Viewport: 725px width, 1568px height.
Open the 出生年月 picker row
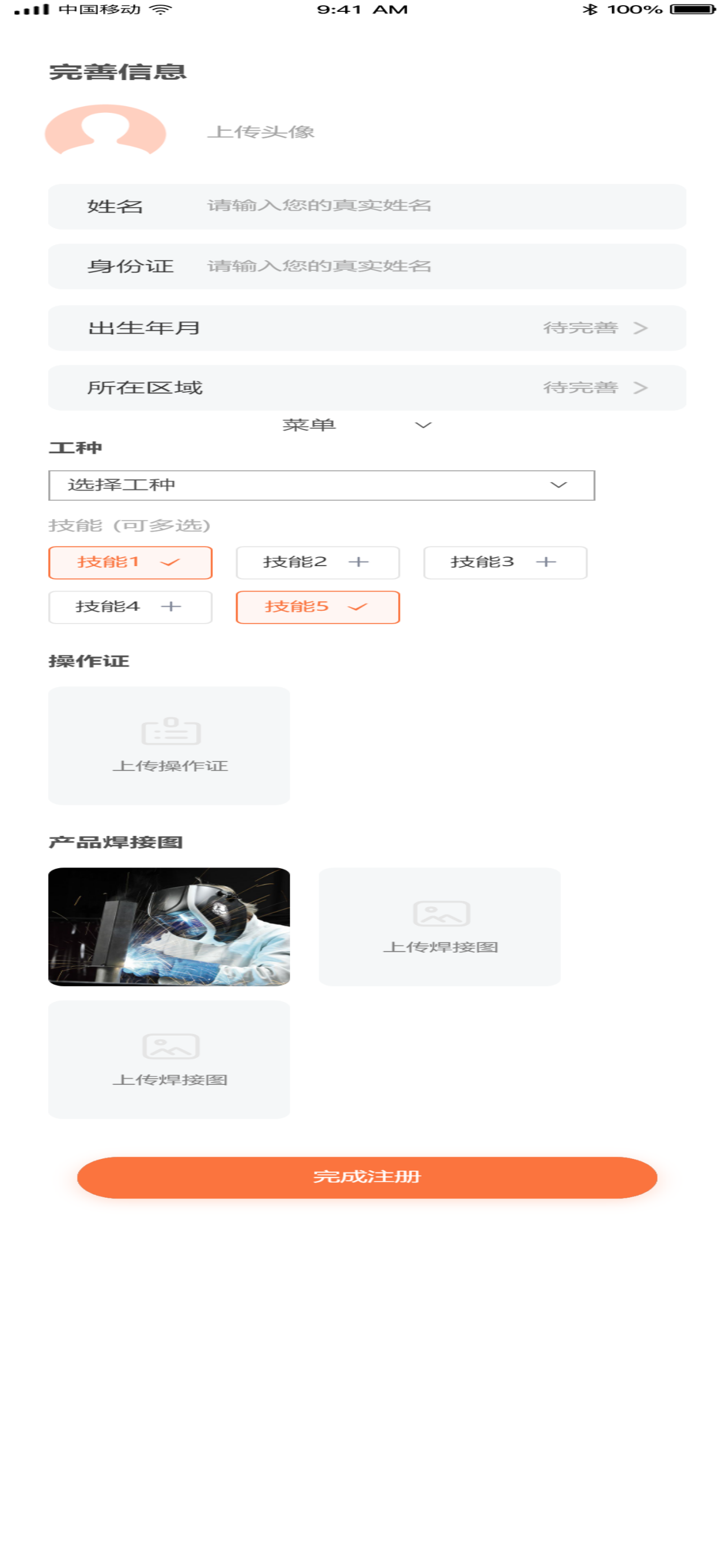(367, 328)
